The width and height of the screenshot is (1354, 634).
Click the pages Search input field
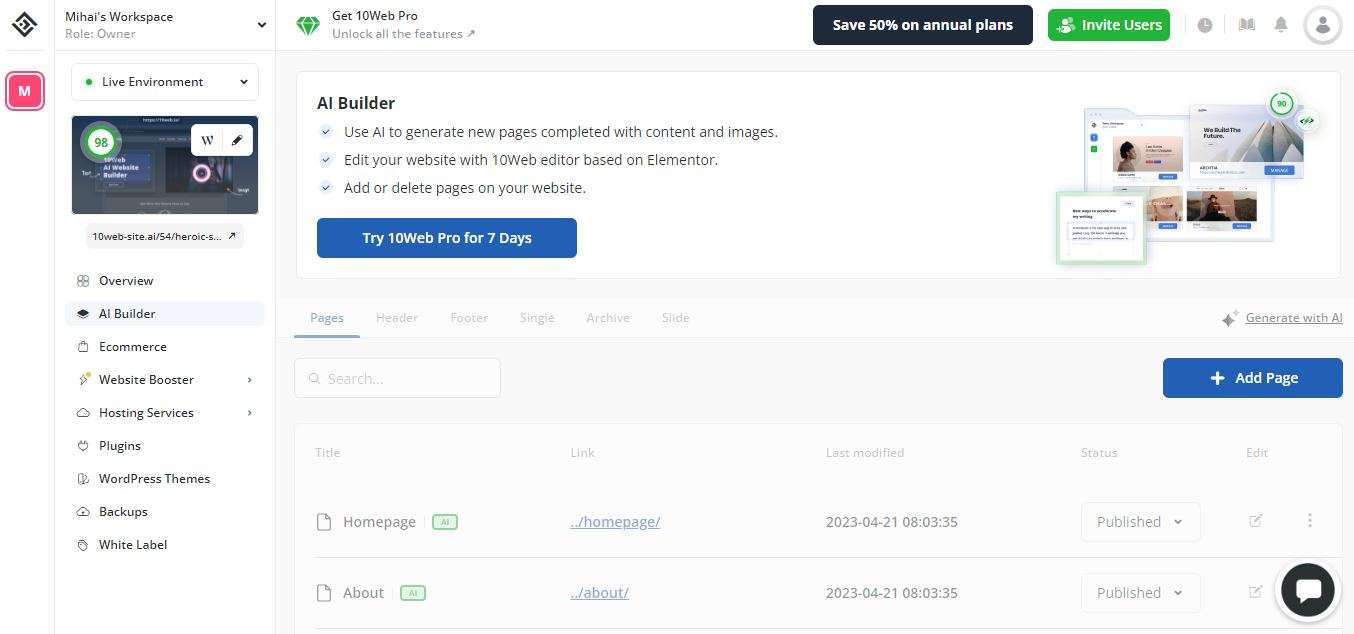pyautogui.click(x=397, y=378)
